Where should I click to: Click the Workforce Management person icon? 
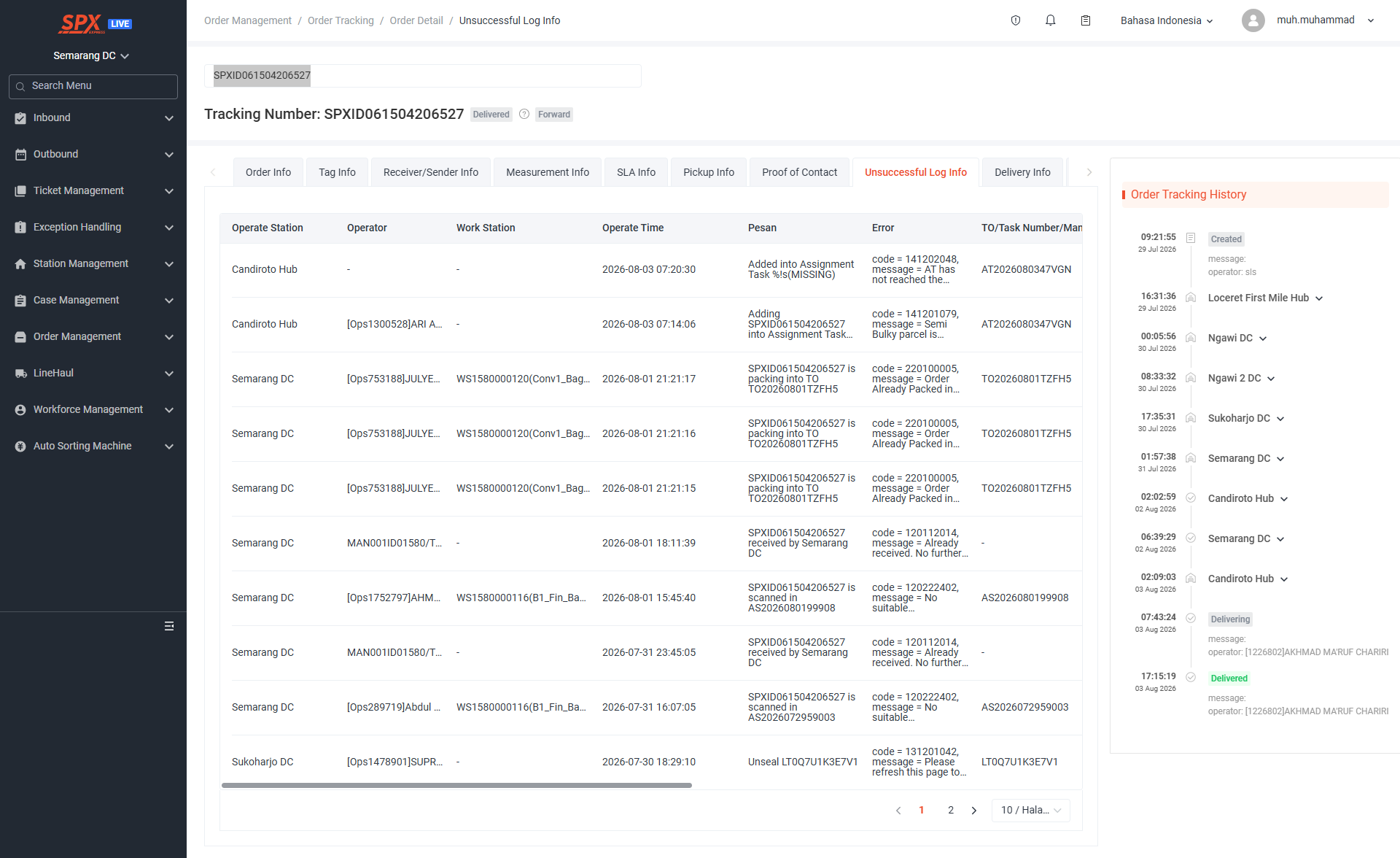click(20, 410)
